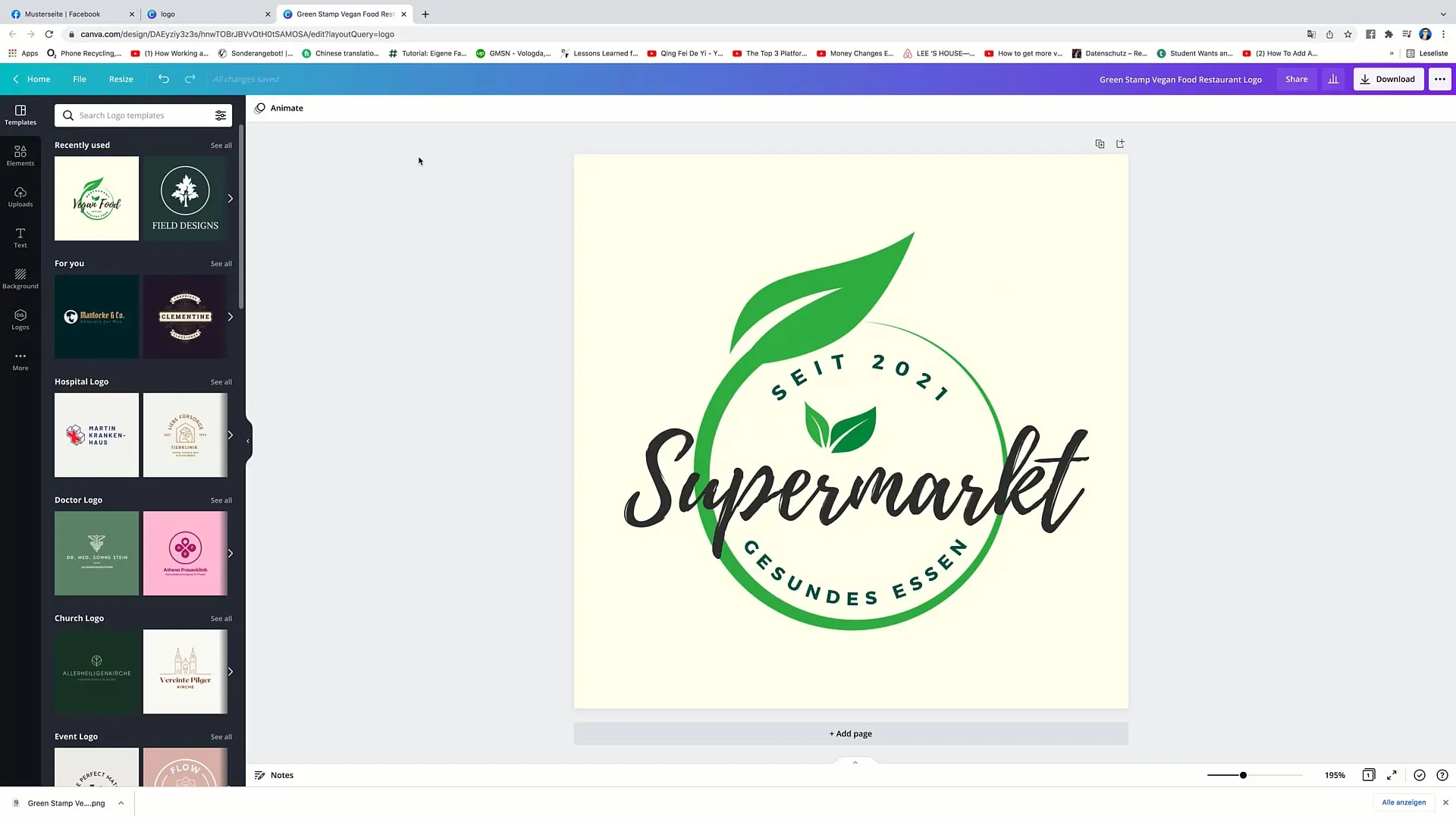
Task: Open Chrome tab search dropdown
Action: click(x=1443, y=14)
